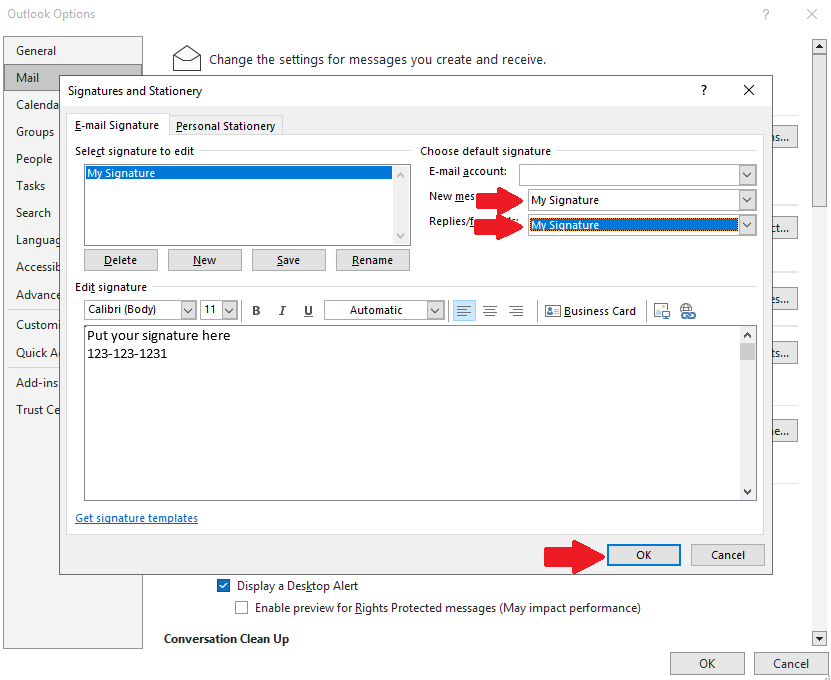Click the signature editor scroll up arrow
This screenshot has height=680, width=831.
click(x=747, y=335)
